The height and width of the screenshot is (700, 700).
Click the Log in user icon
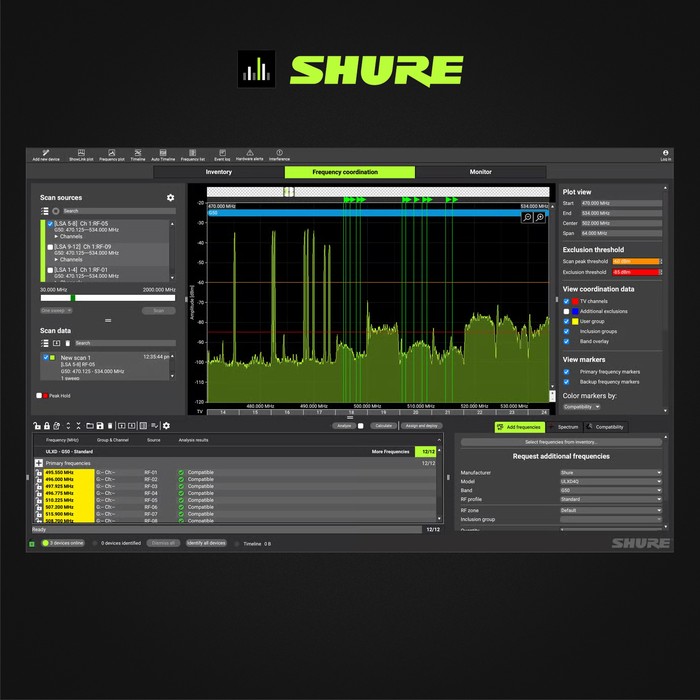pos(665,155)
